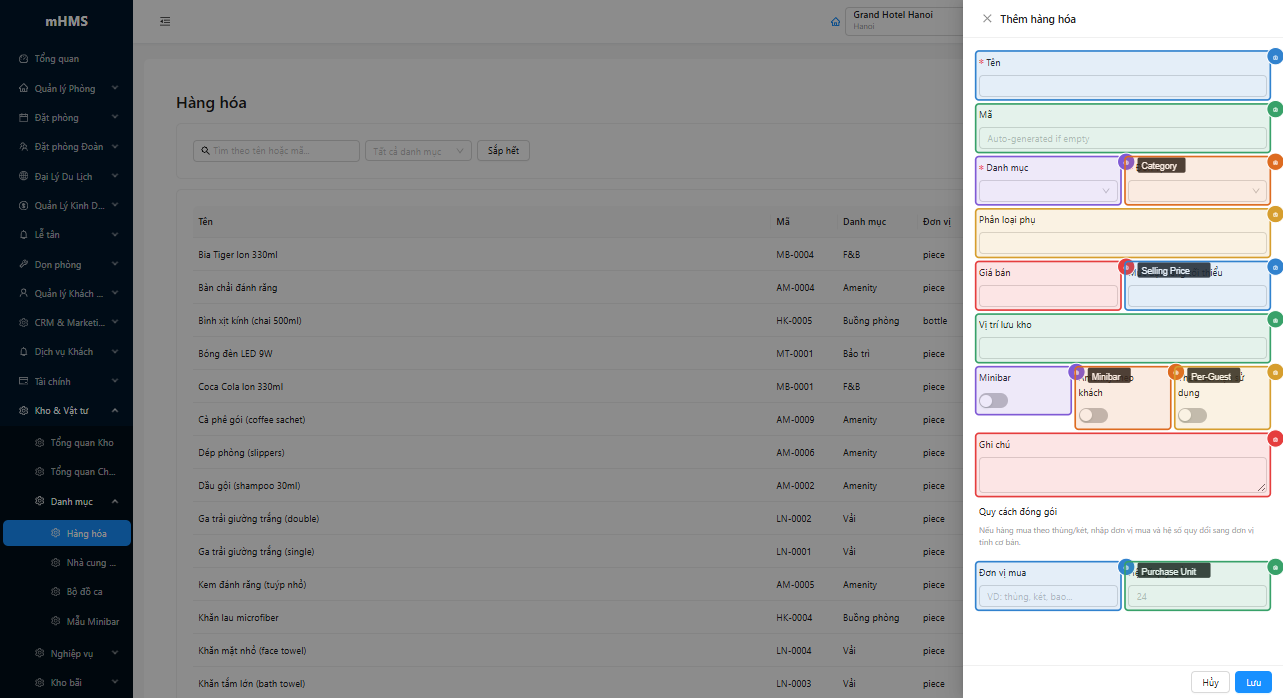
Task: Open the Tất cả danh mục filter dropdown
Action: pyautogui.click(x=418, y=151)
